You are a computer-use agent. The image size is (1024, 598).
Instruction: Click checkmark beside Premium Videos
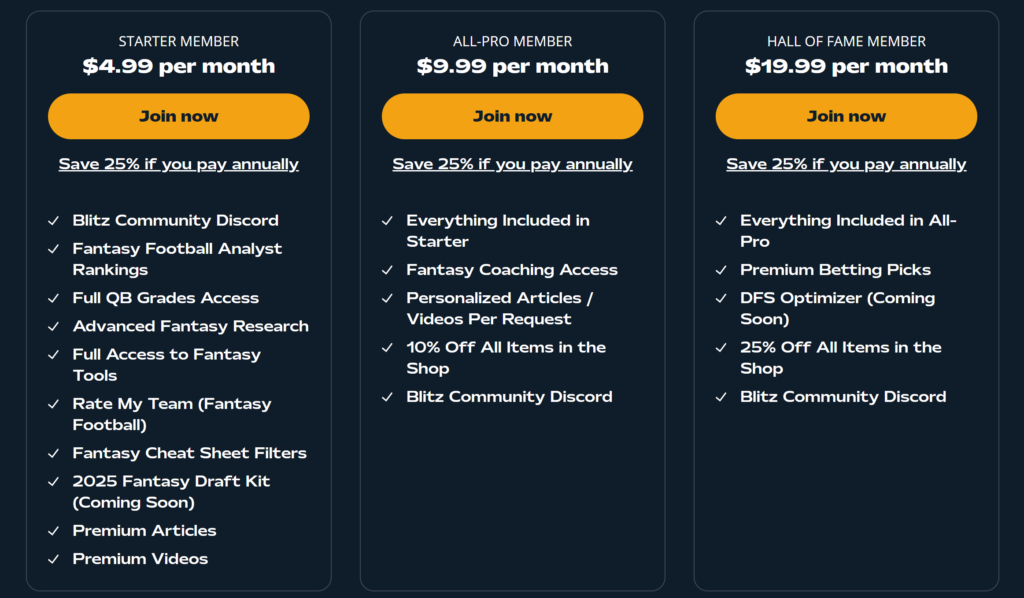tap(53, 559)
